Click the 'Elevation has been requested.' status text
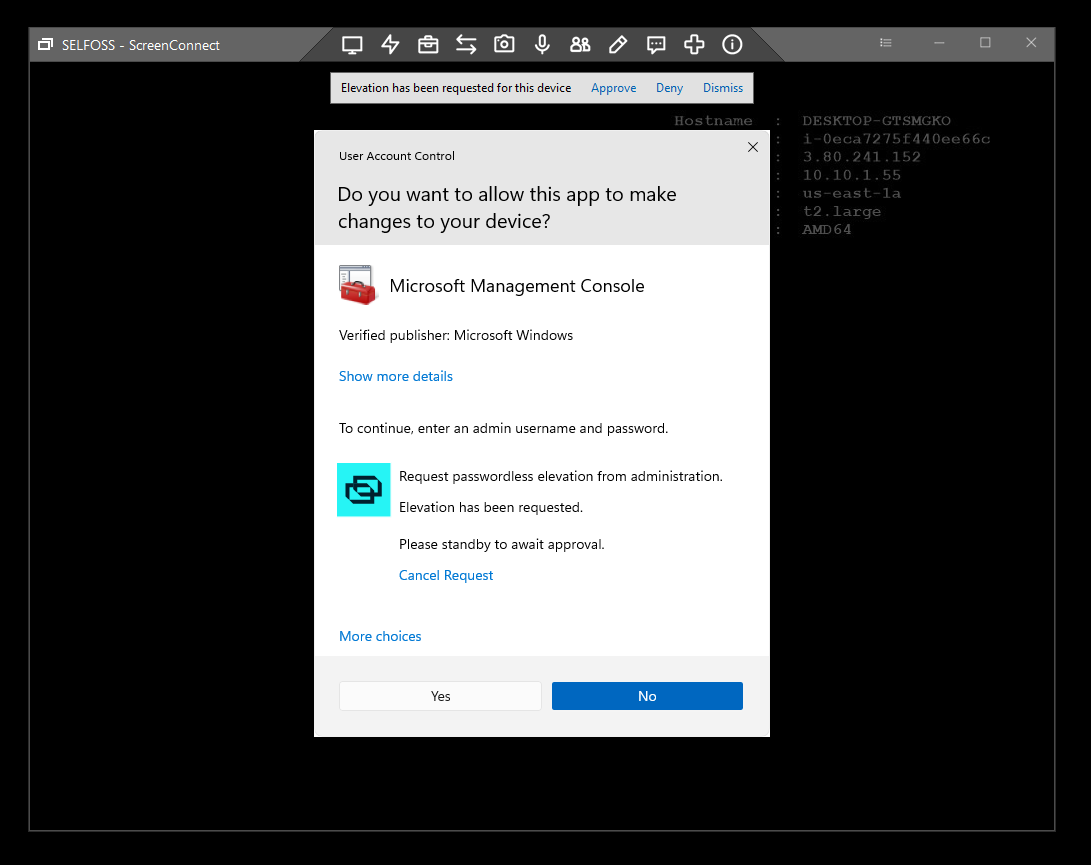 pyautogui.click(x=491, y=508)
